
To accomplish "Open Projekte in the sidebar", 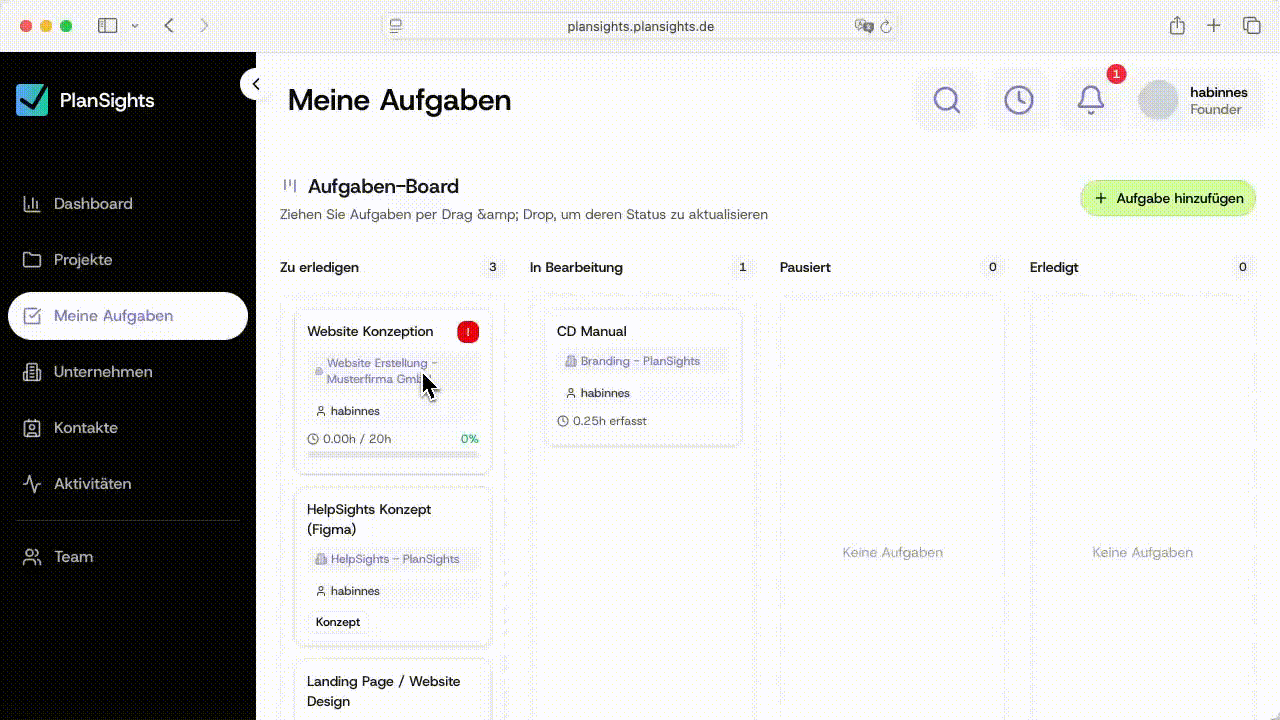I will [x=83, y=260].
